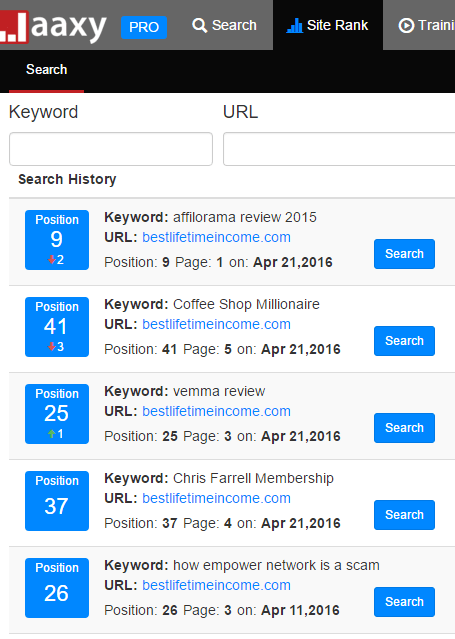Select keyword text 'vemma review'

(219, 391)
